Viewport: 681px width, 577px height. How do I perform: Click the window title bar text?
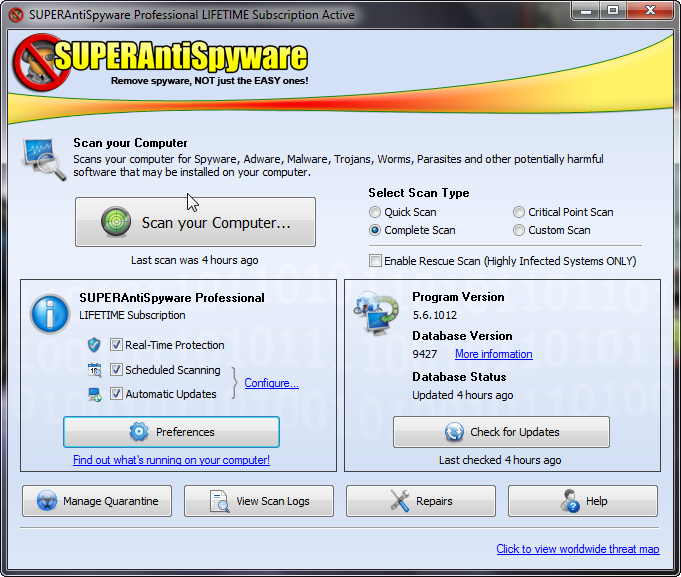(192, 15)
